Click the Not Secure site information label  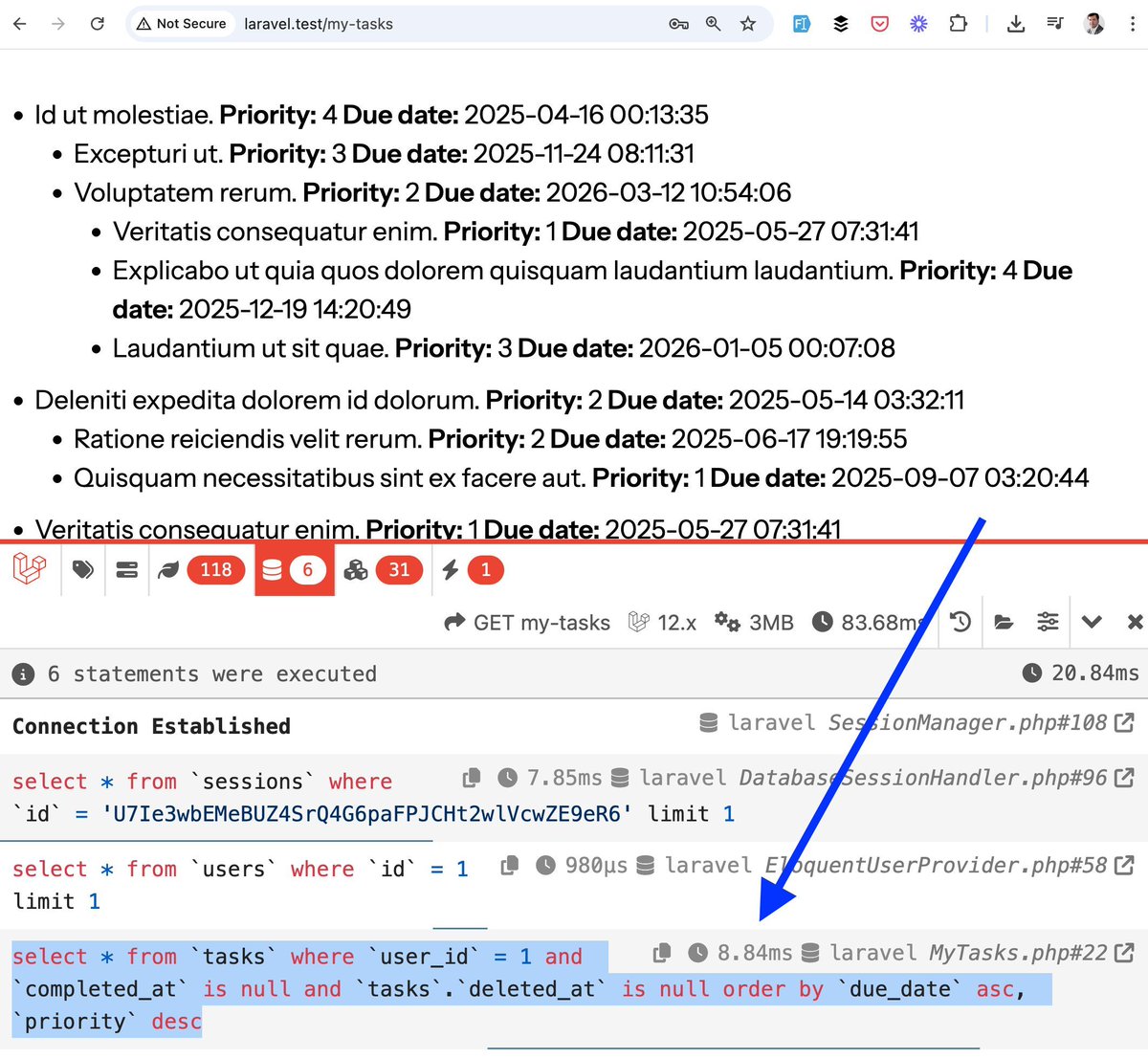[x=181, y=23]
